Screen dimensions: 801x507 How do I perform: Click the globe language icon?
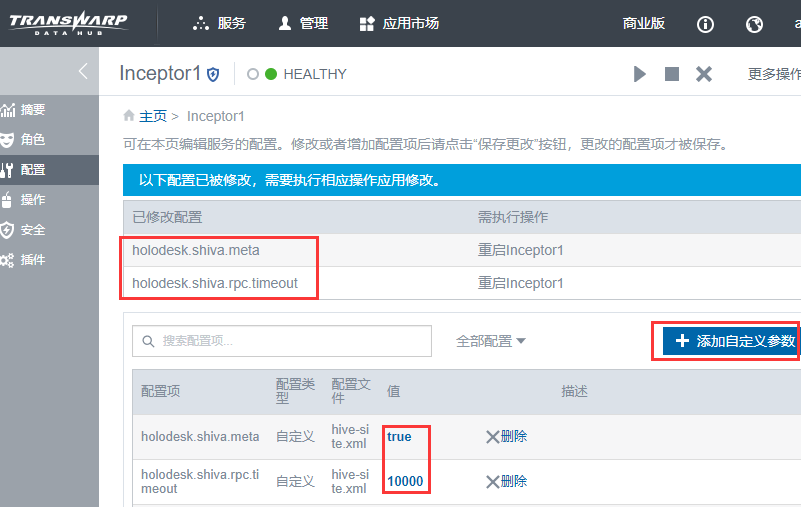coord(754,24)
